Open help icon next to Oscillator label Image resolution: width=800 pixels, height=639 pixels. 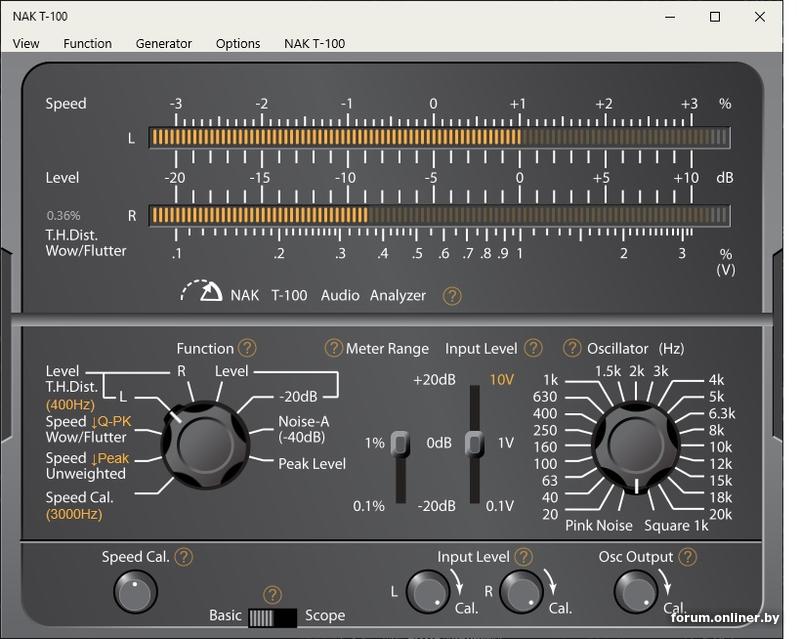pyautogui.click(x=572, y=348)
